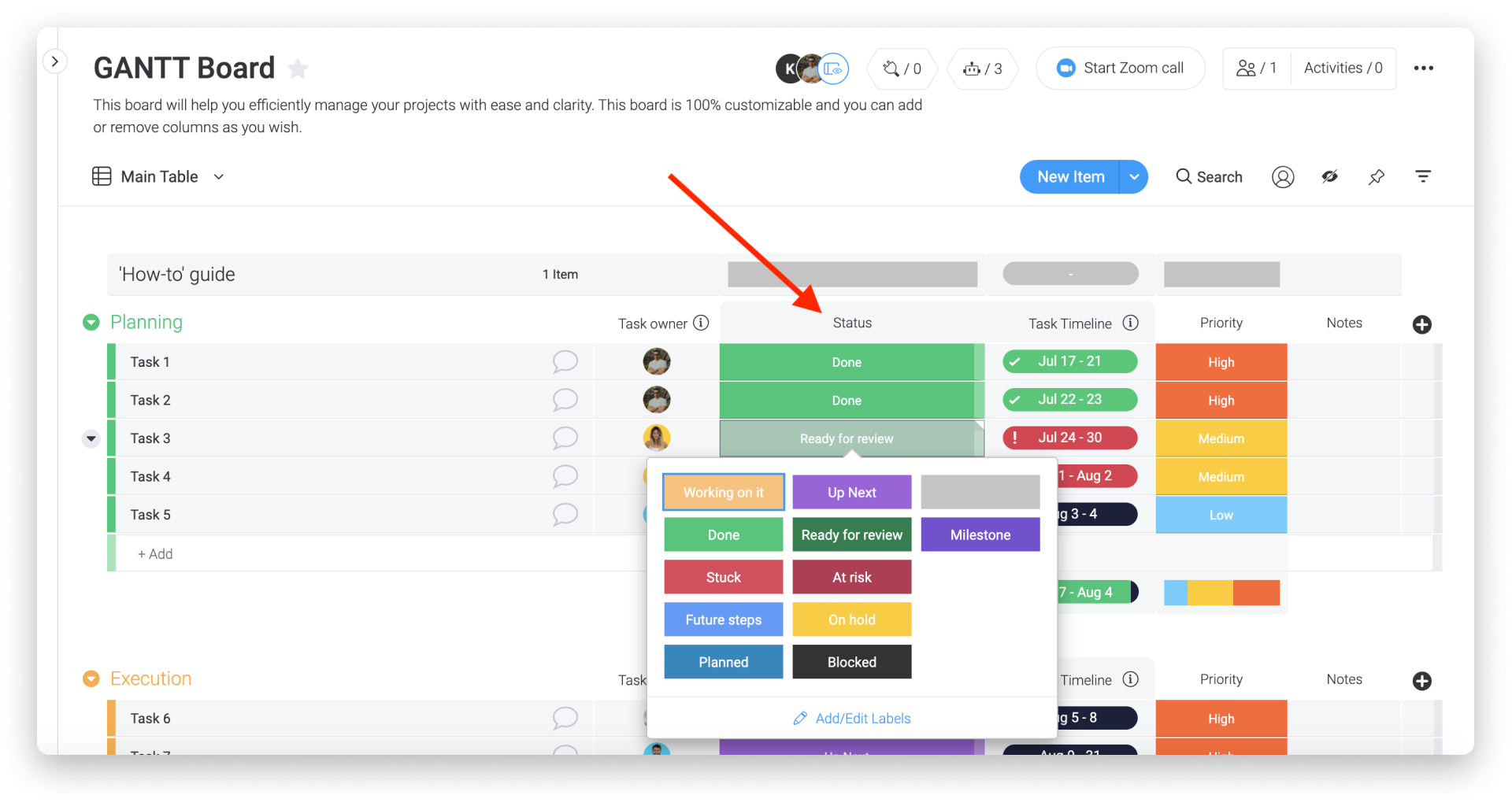Start Zoom call
Viewport: 1512px width, 806px height.
[x=1120, y=68]
